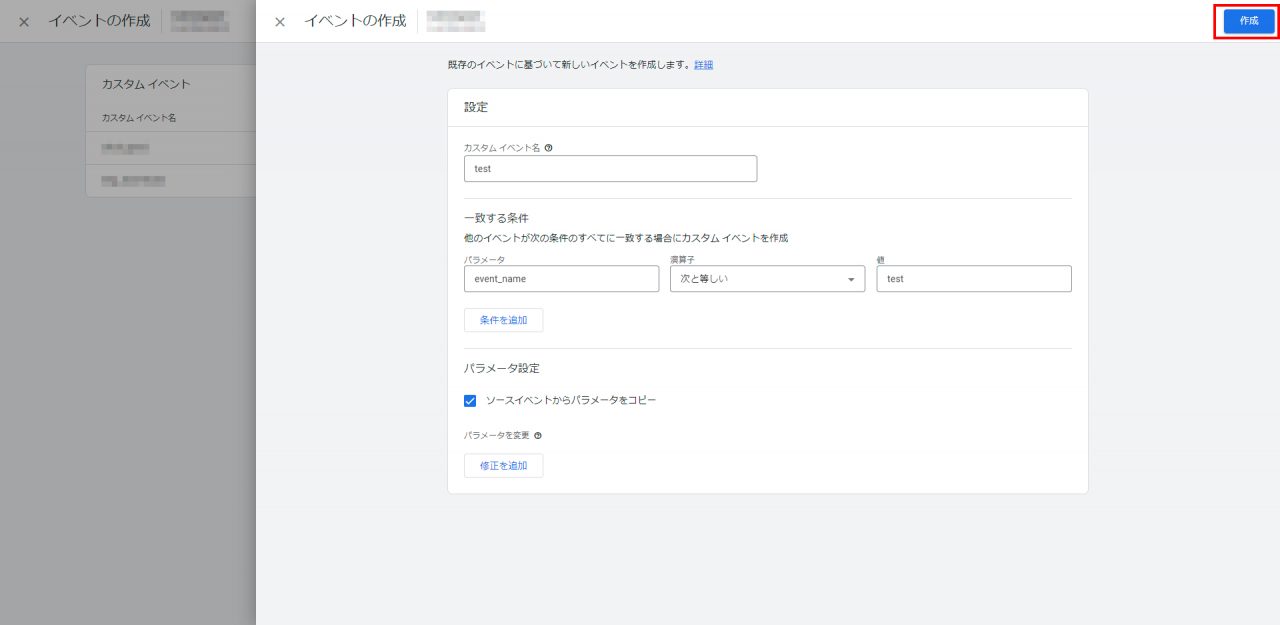The height and width of the screenshot is (625, 1280).
Task: Click the blue 作成 button
Action: (x=1249, y=21)
